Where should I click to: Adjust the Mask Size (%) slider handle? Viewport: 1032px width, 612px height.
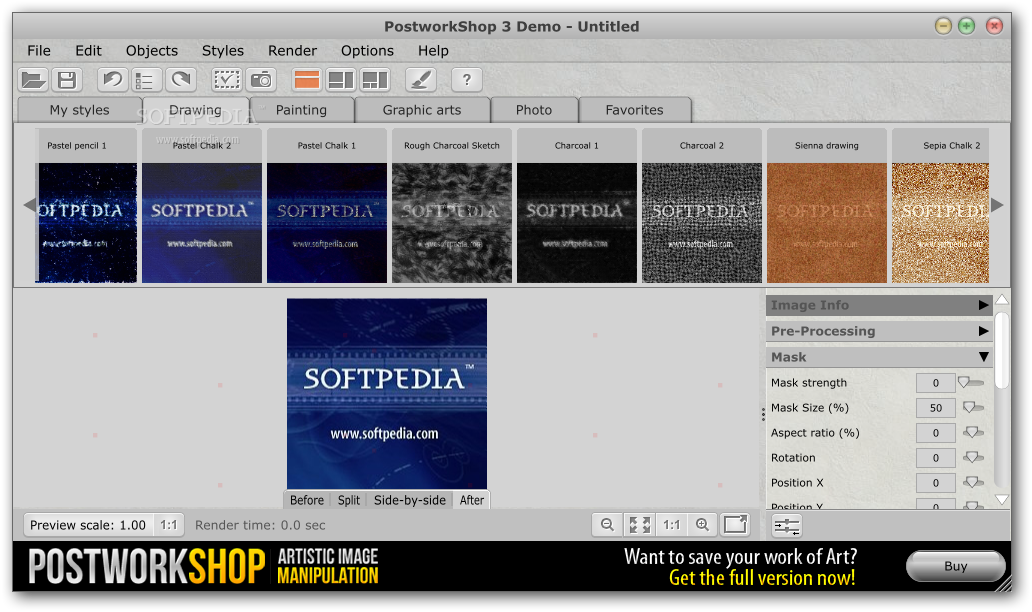[x=969, y=407]
